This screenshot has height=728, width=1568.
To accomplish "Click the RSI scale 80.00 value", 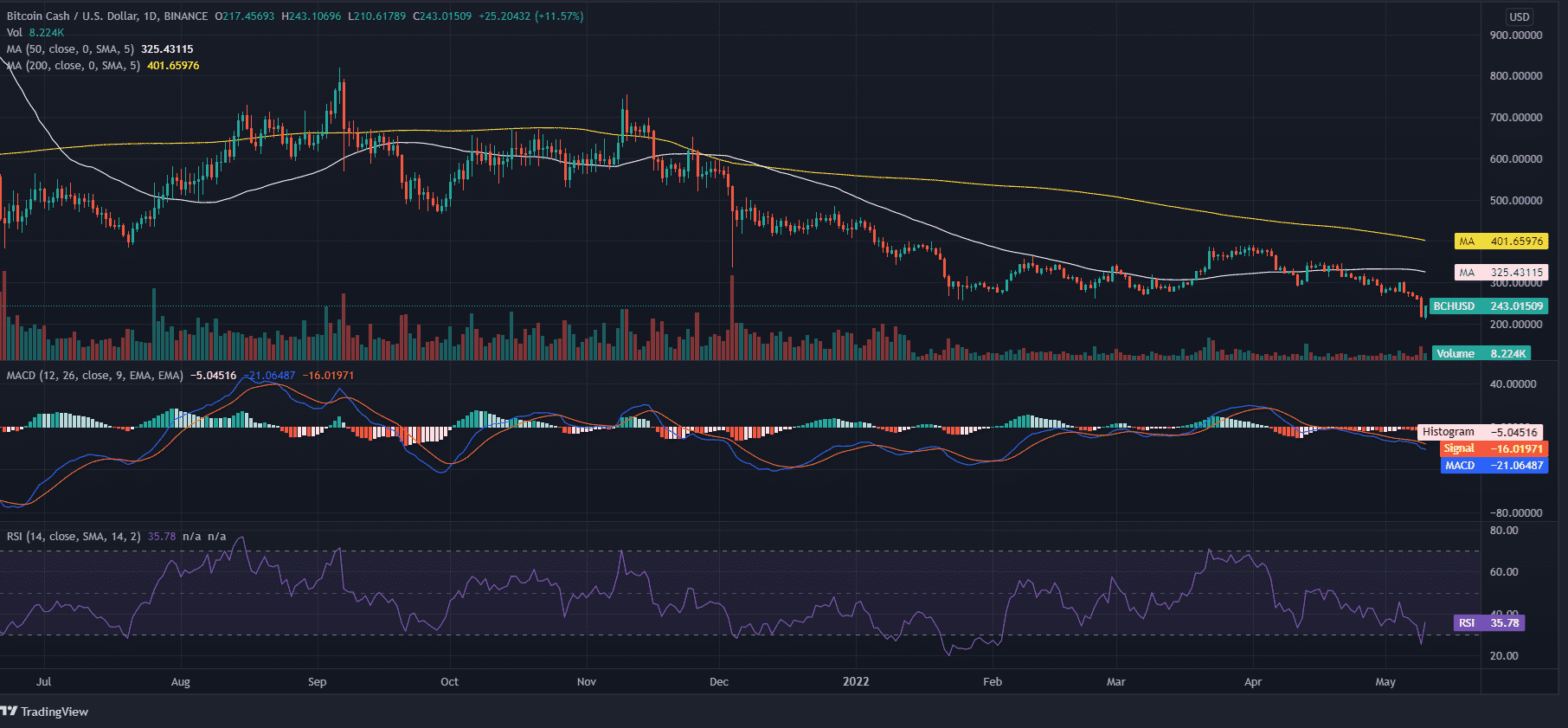I will tap(1504, 531).
